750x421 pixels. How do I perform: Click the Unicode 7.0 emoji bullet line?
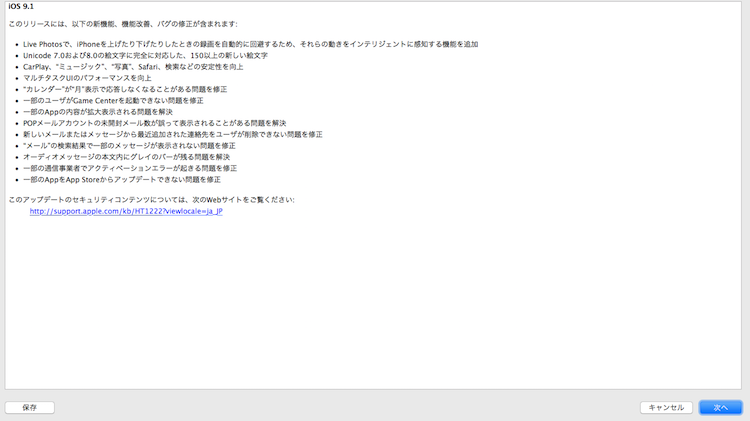157,56
